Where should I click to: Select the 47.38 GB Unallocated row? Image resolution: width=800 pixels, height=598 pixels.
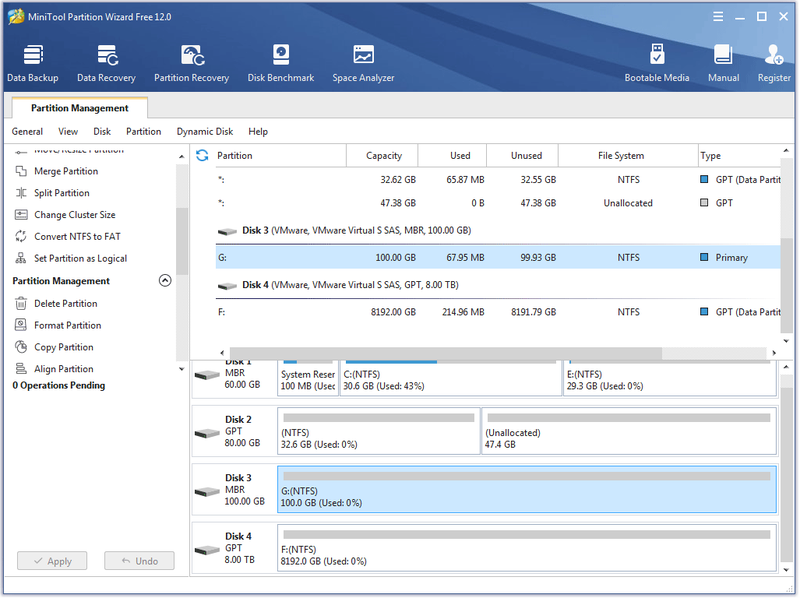497,203
